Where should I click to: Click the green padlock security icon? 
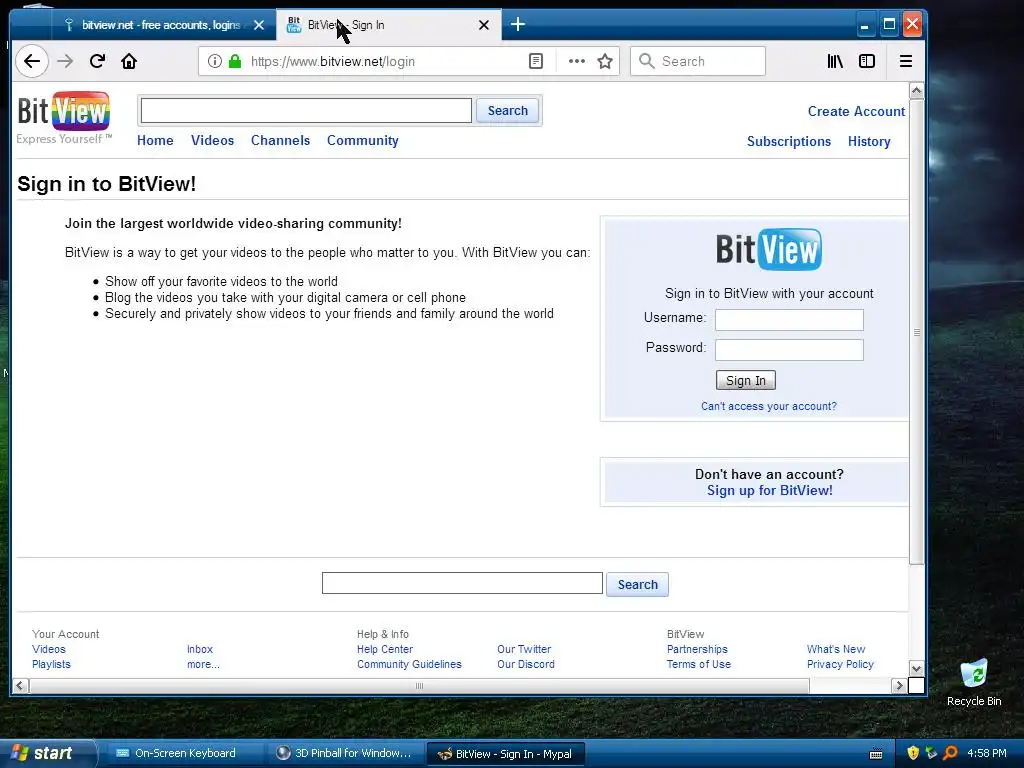point(235,61)
